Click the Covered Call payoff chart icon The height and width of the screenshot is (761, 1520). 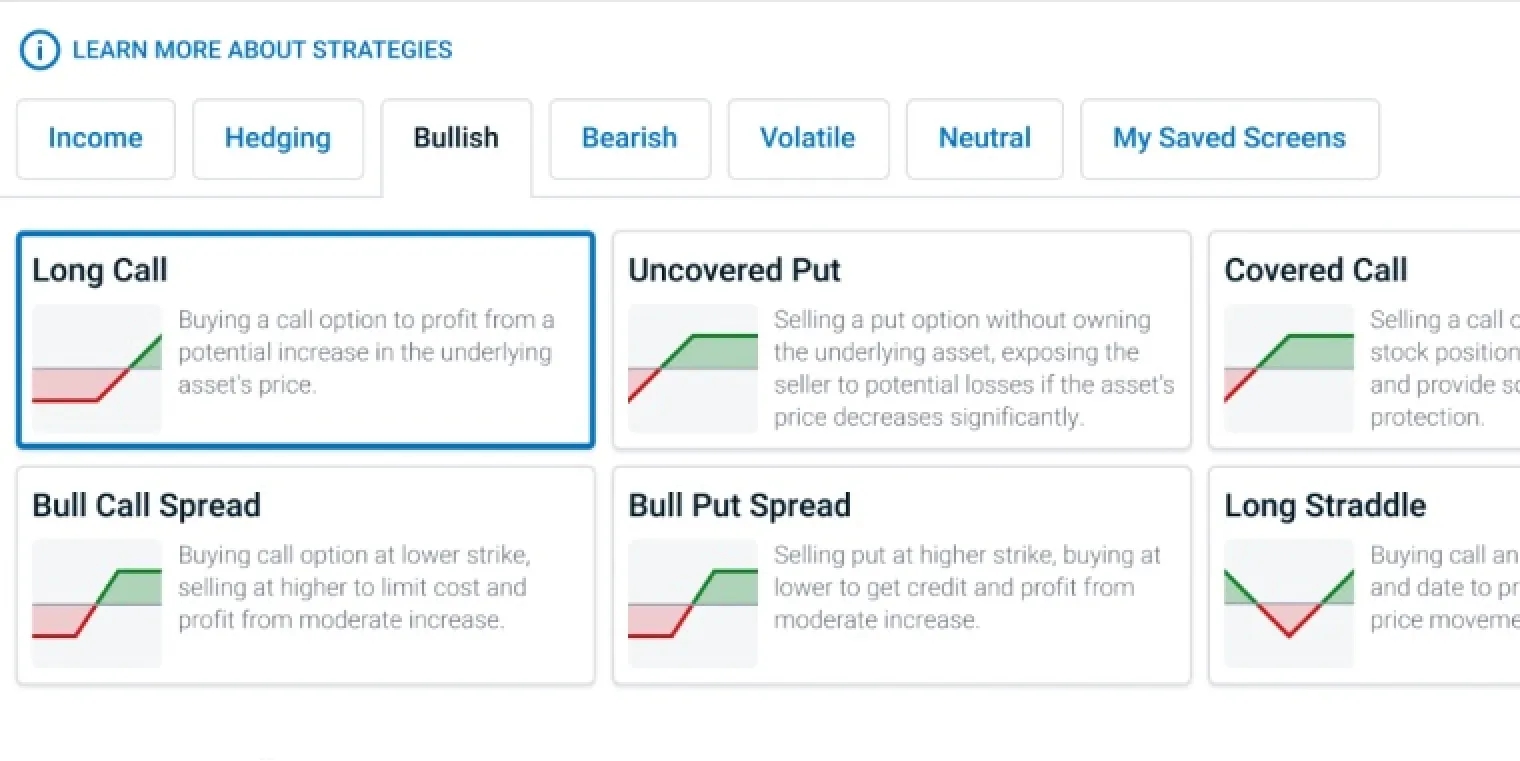click(1289, 368)
